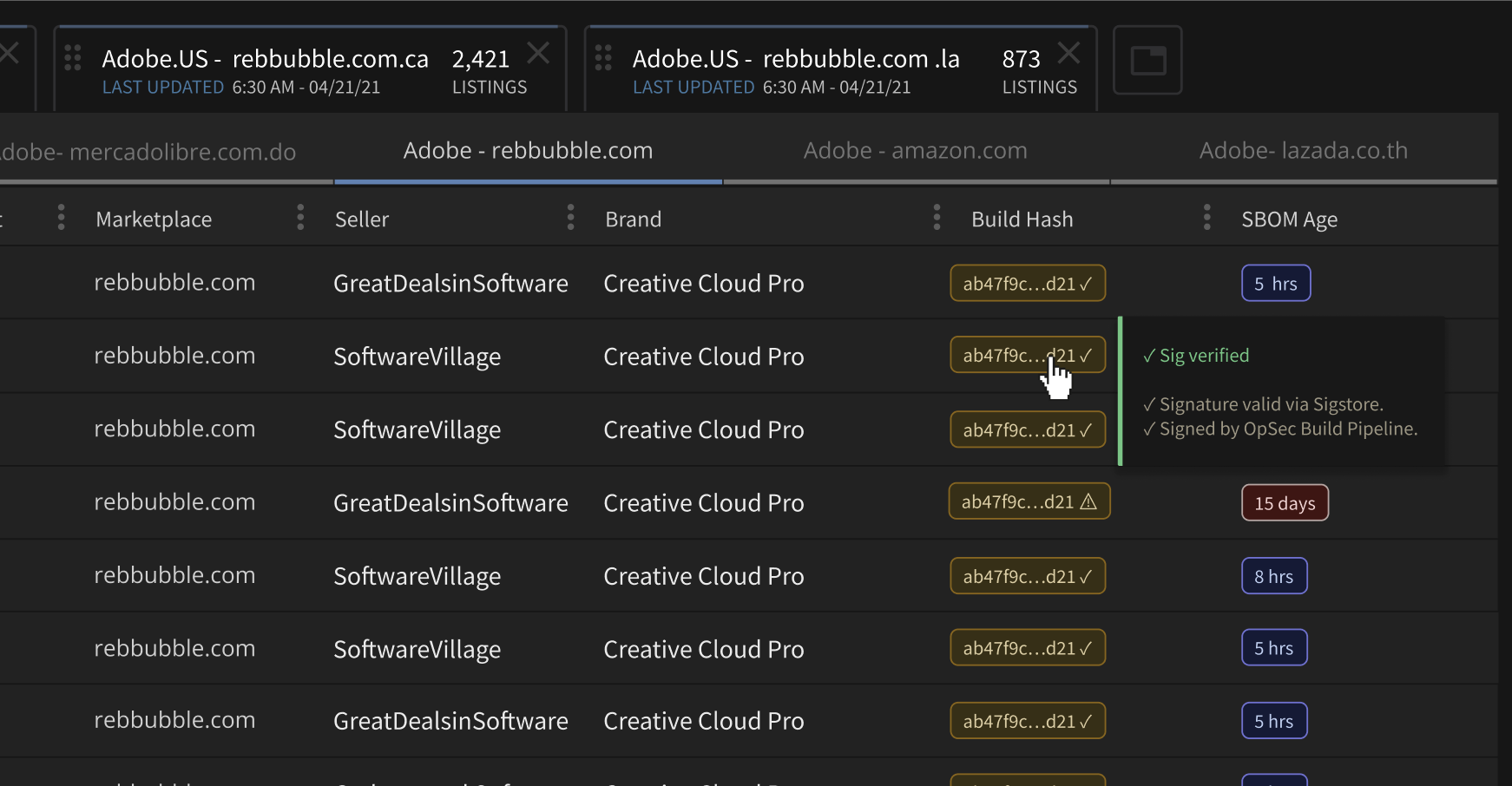Viewport: 1512px width, 786px height.
Task: Switch to Adobe - amazon.com tab
Action: click(x=916, y=151)
